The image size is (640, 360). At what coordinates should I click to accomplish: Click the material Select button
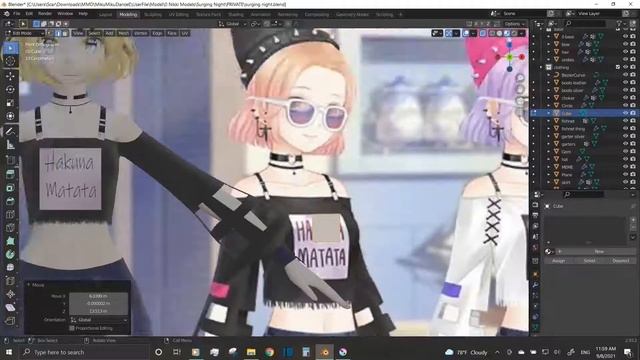[589, 261]
